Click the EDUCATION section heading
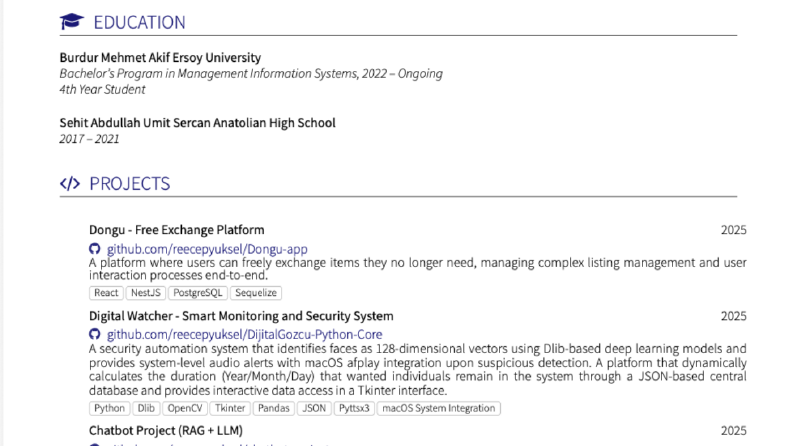 140,22
